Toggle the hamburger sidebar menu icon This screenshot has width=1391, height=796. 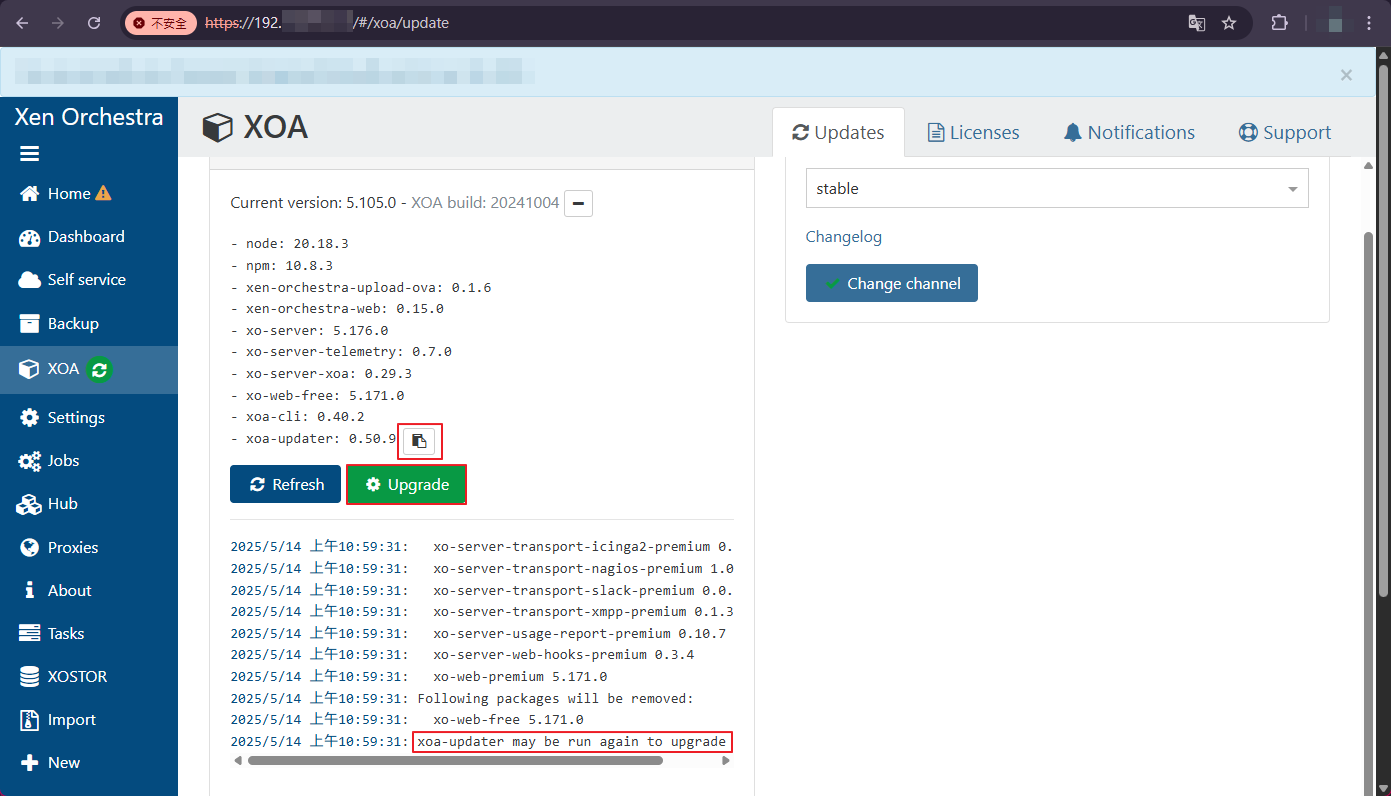click(30, 154)
